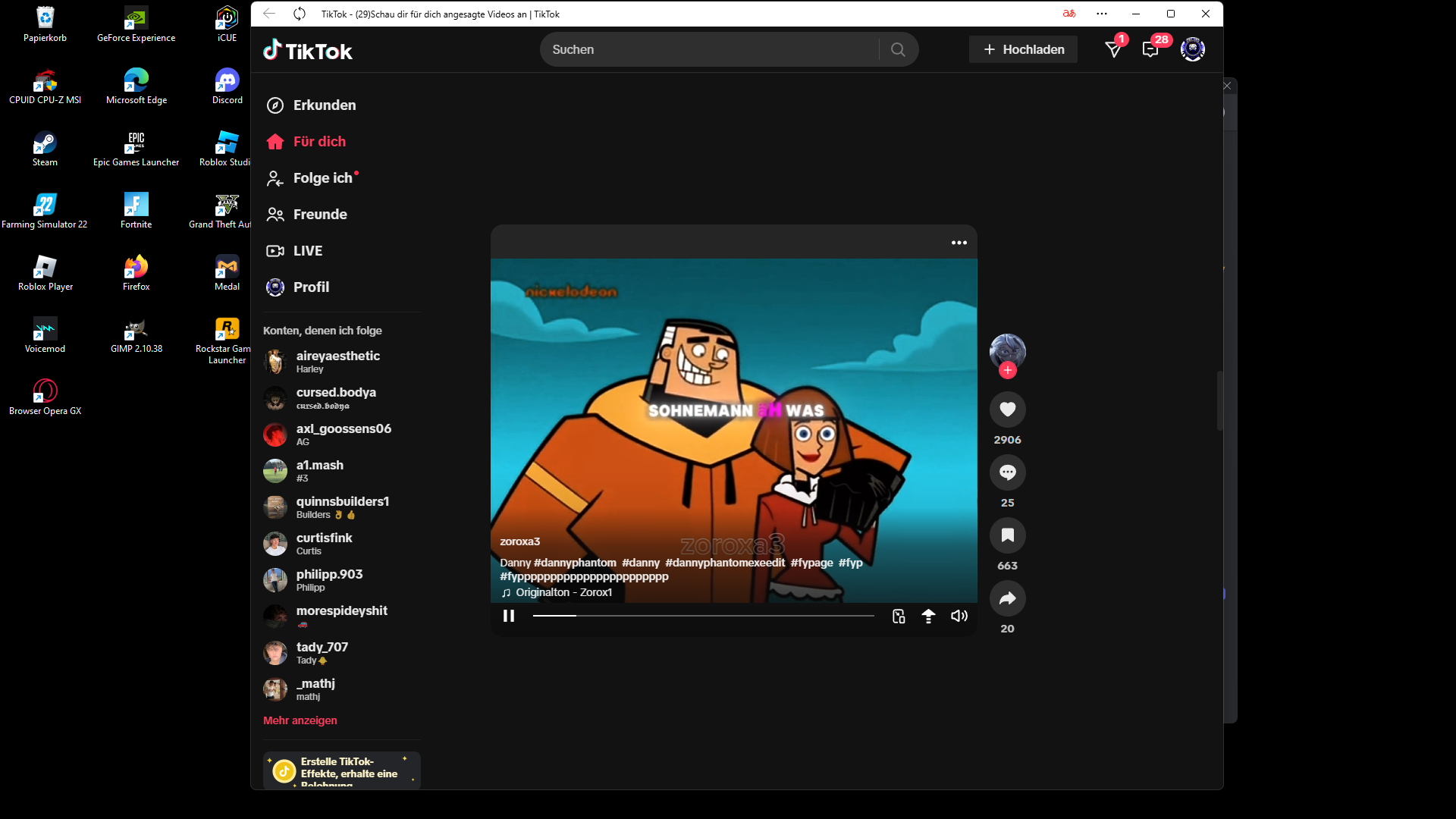This screenshot has width=1456, height=819.
Task: Open the Erstelle TikTok-Effekte banner
Action: [342, 770]
